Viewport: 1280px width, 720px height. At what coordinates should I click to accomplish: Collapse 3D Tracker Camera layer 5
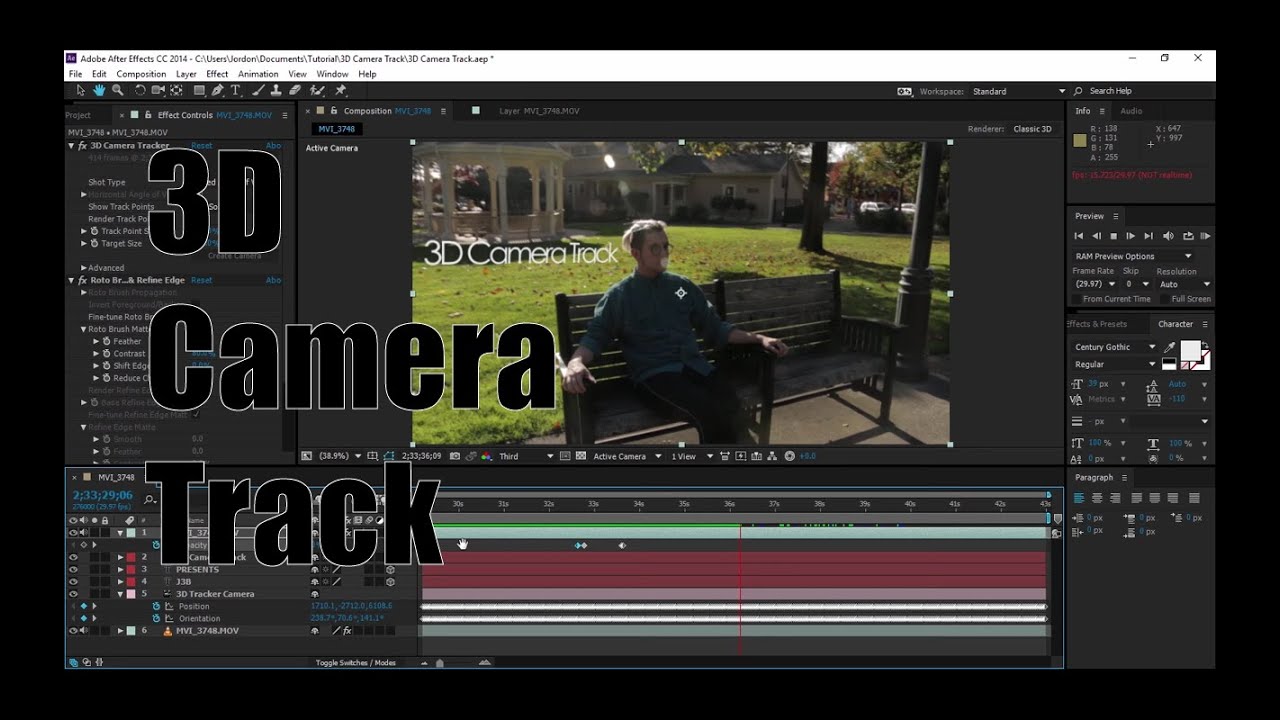click(121, 594)
